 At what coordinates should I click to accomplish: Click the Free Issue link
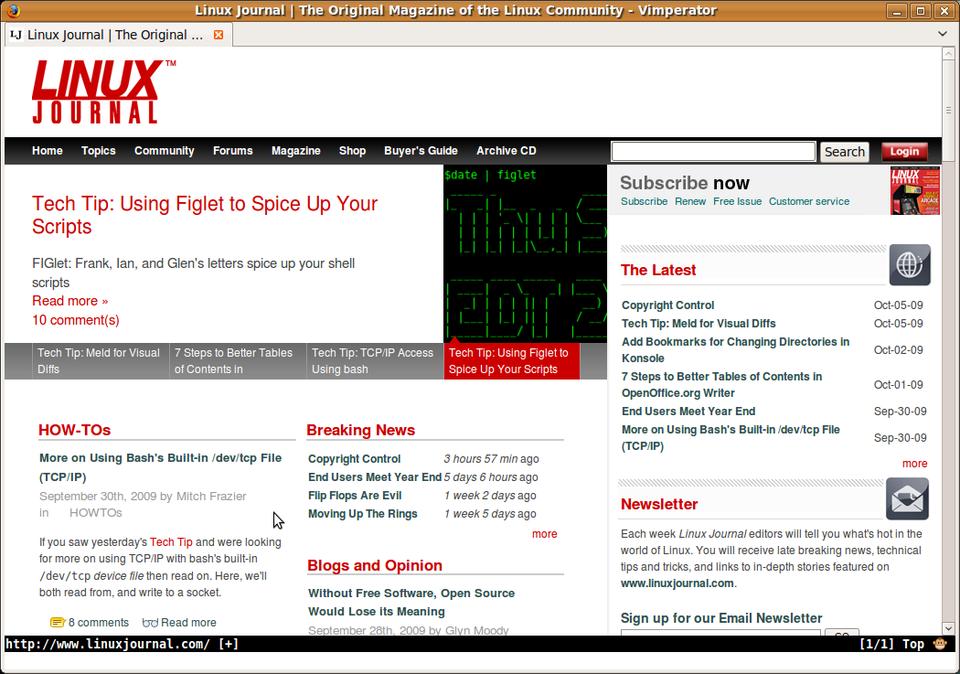(737, 201)
